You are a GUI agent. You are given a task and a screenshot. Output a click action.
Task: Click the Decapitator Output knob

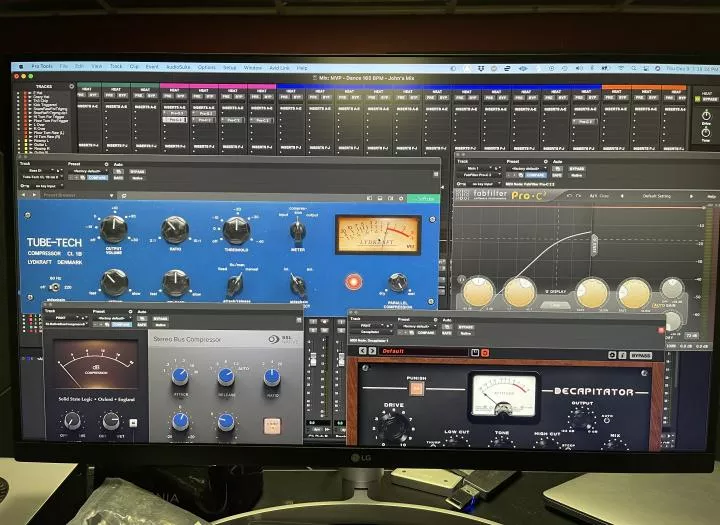(x=582, y=419)
